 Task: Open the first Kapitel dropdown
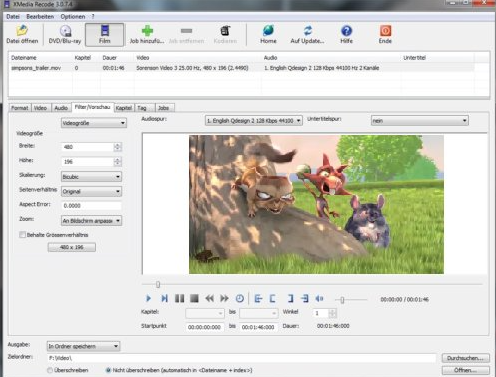[x=204, y=313]
